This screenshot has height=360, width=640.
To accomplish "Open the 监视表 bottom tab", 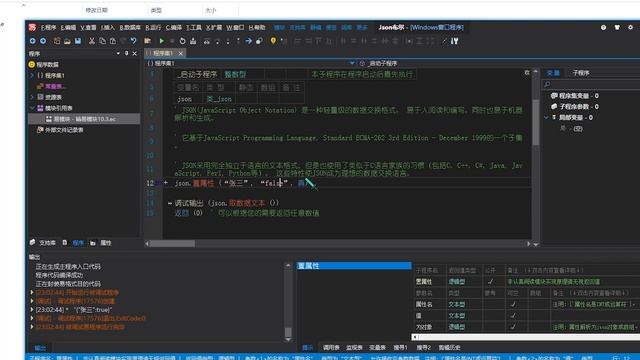I will click(x=354, y=347).
